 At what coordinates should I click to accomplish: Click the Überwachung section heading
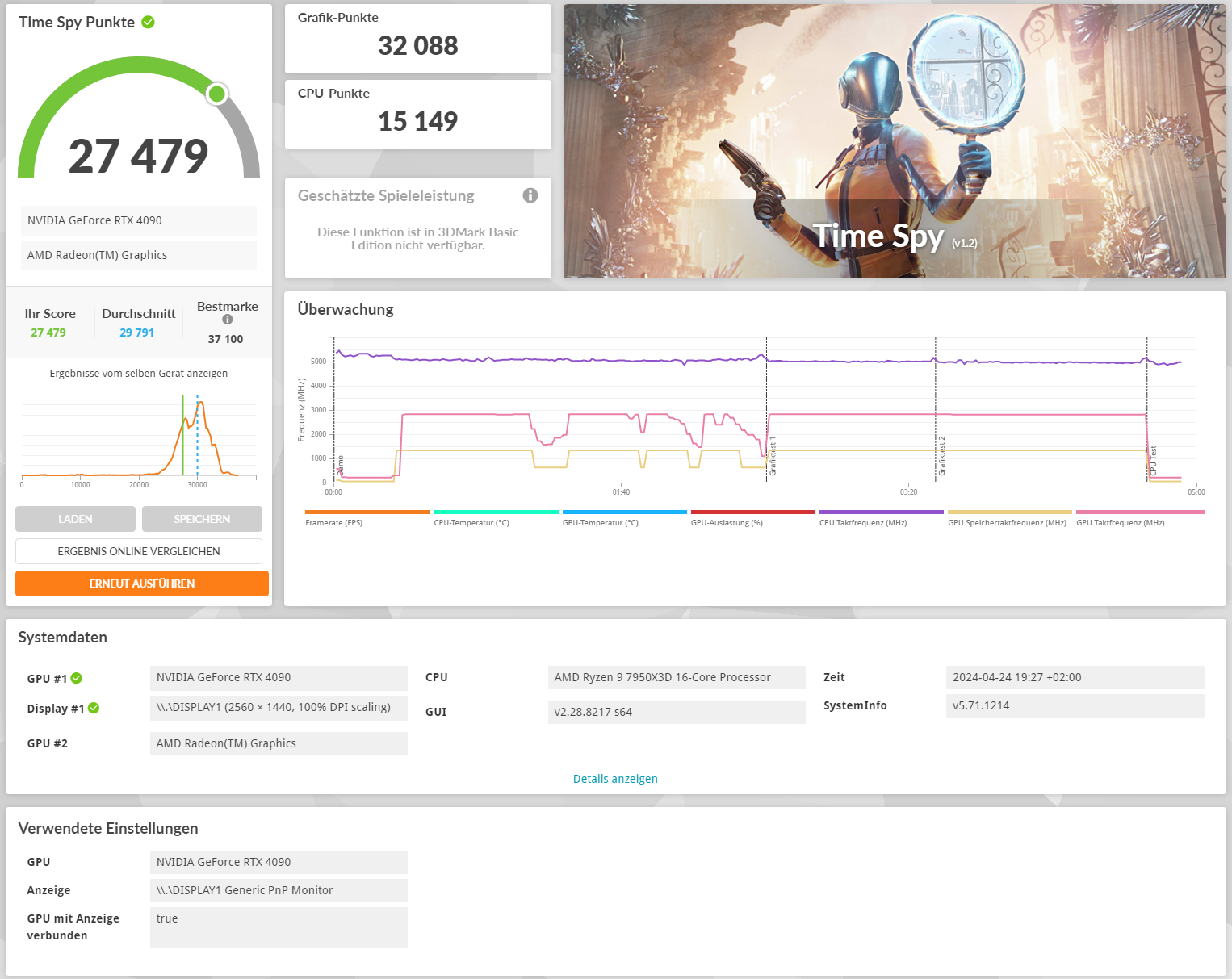346,310
